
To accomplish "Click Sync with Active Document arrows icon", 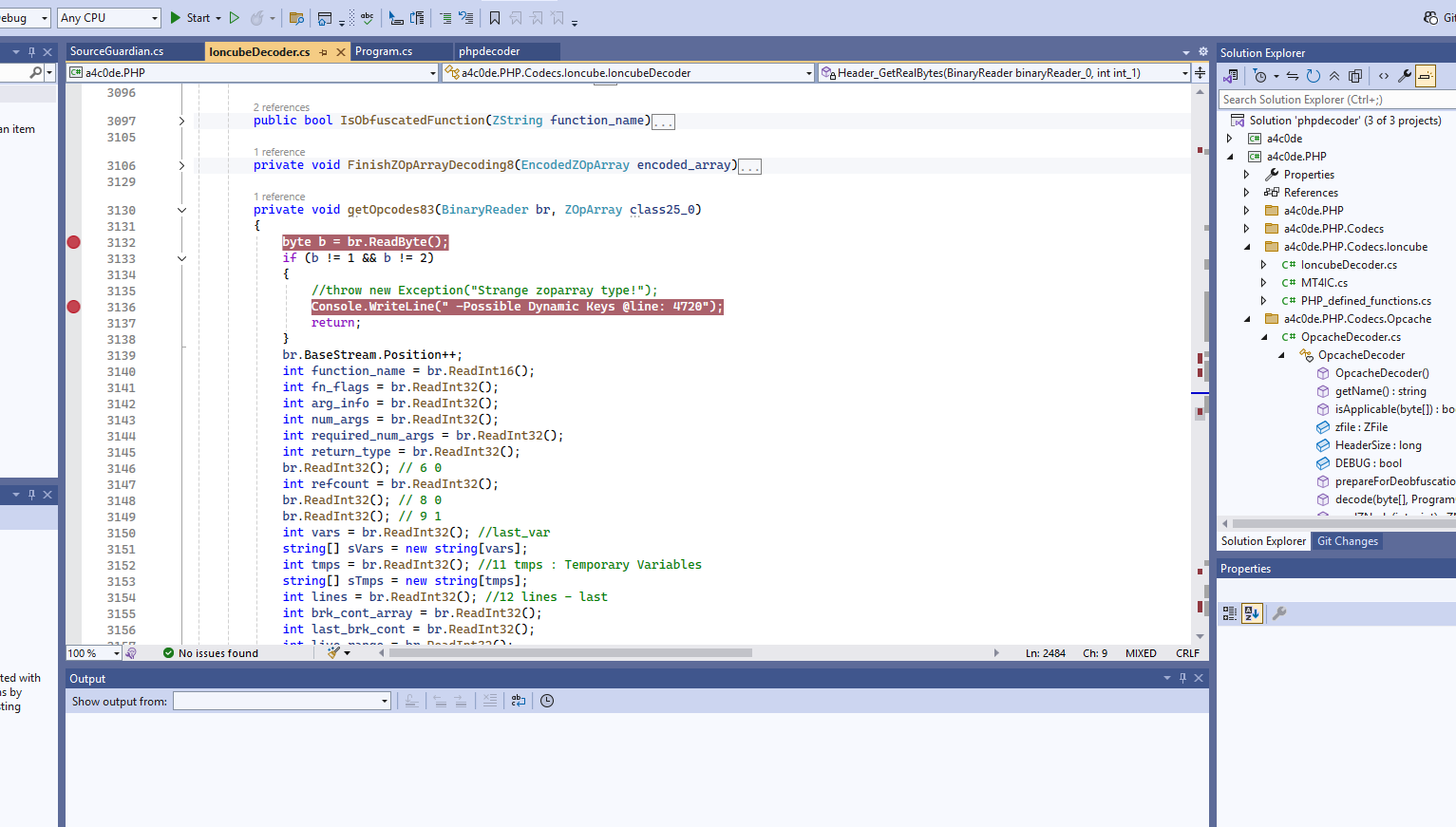I will tap(1292, 76).
